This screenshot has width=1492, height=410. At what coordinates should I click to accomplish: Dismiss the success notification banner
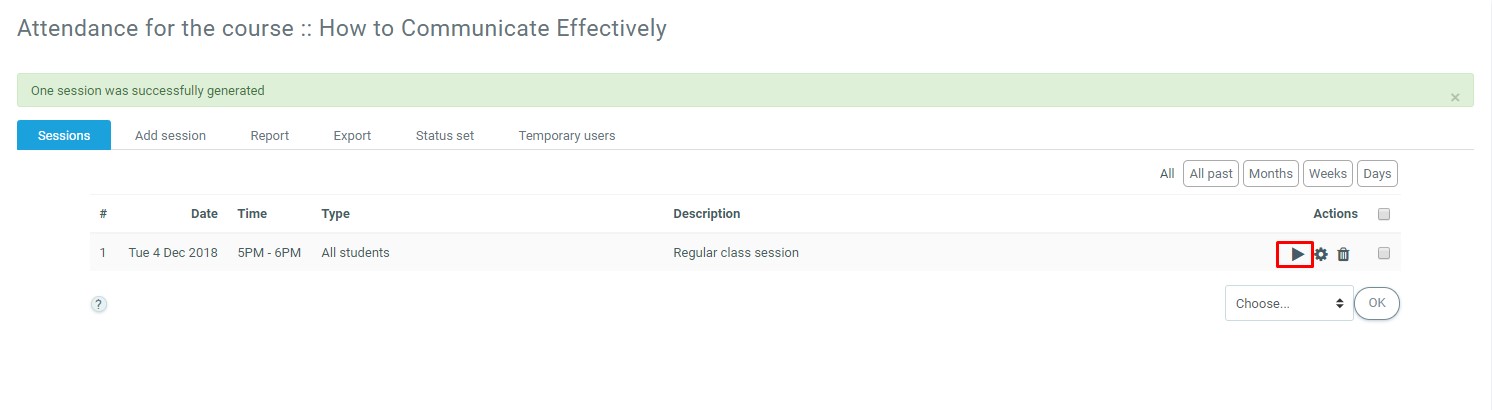1454,97
